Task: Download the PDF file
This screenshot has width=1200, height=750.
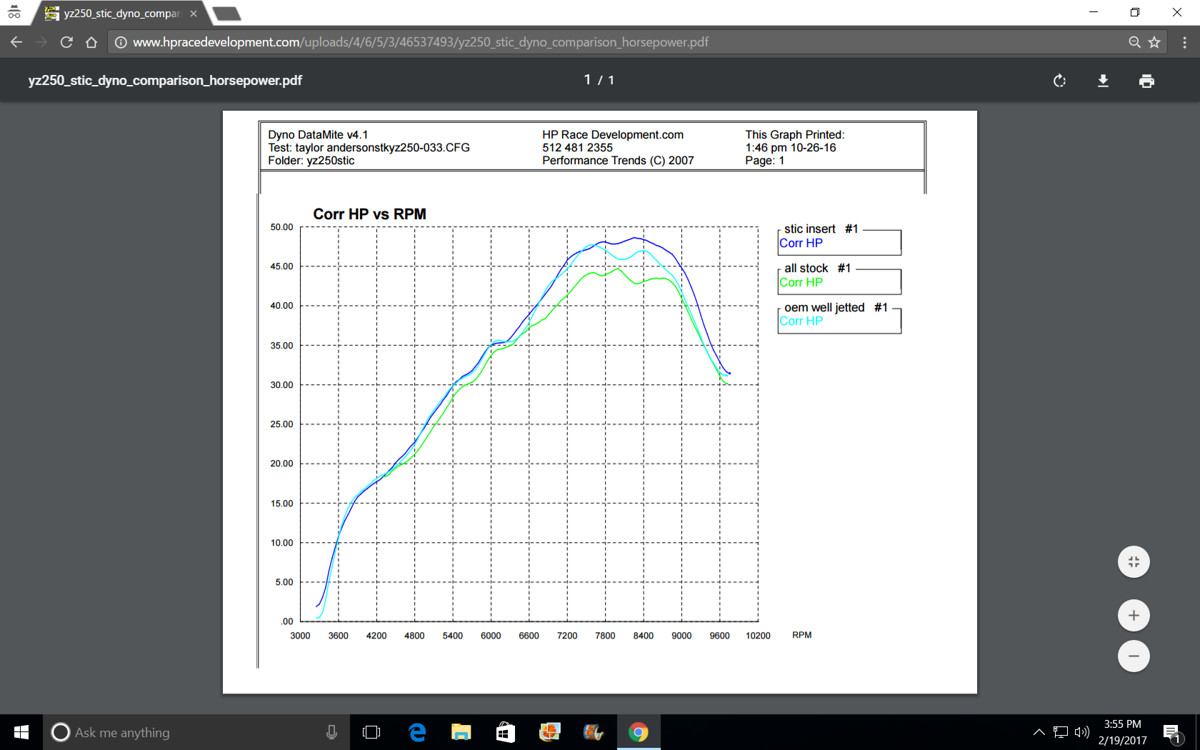Action: 1103,81
